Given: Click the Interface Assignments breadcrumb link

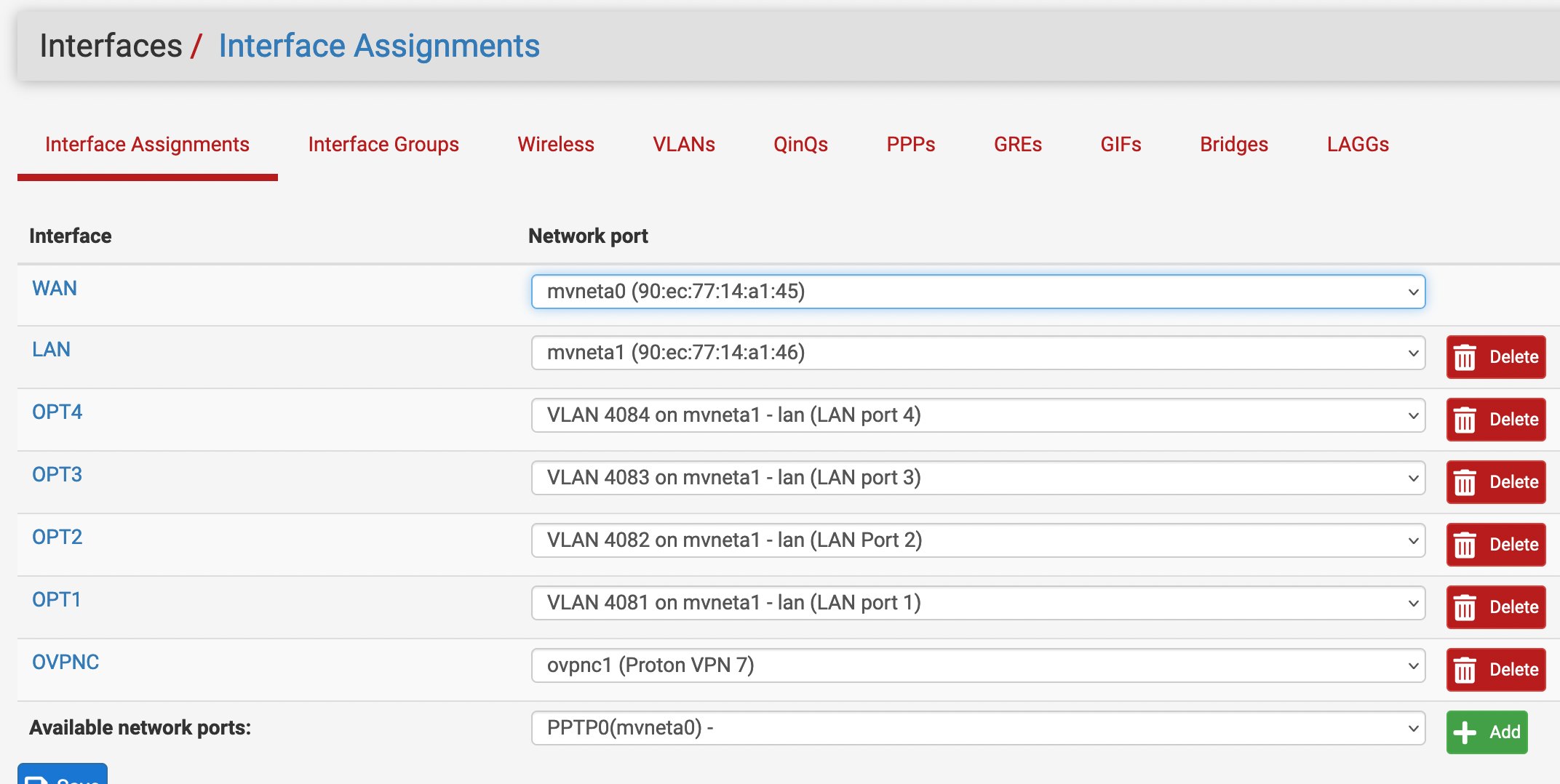Looking at the screenshot, I should click(x=379, y=46).
